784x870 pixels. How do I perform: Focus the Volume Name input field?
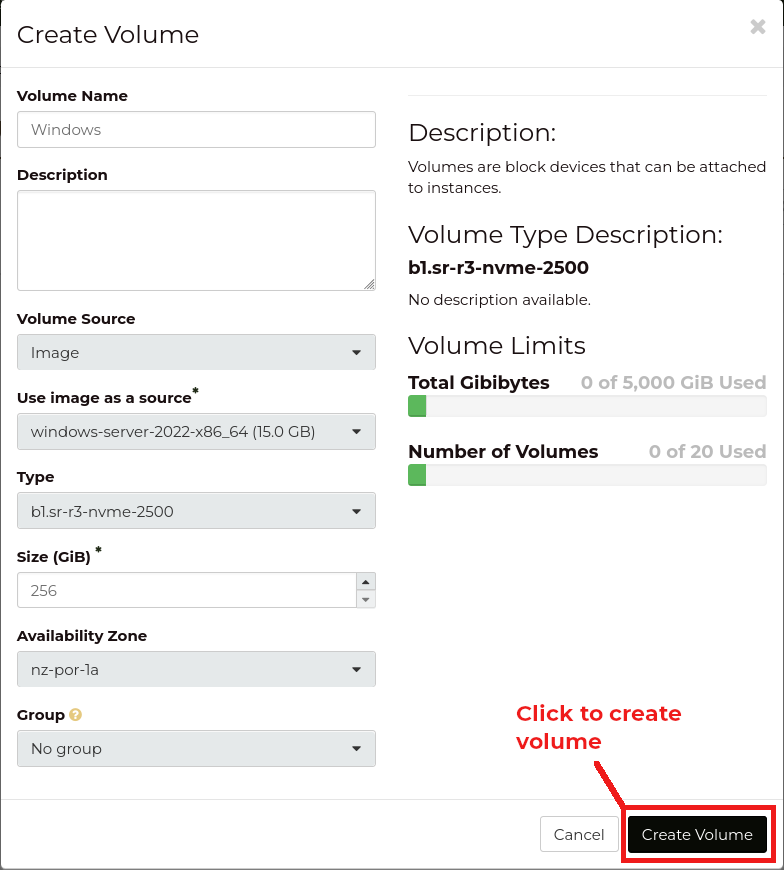pos(196,129)
